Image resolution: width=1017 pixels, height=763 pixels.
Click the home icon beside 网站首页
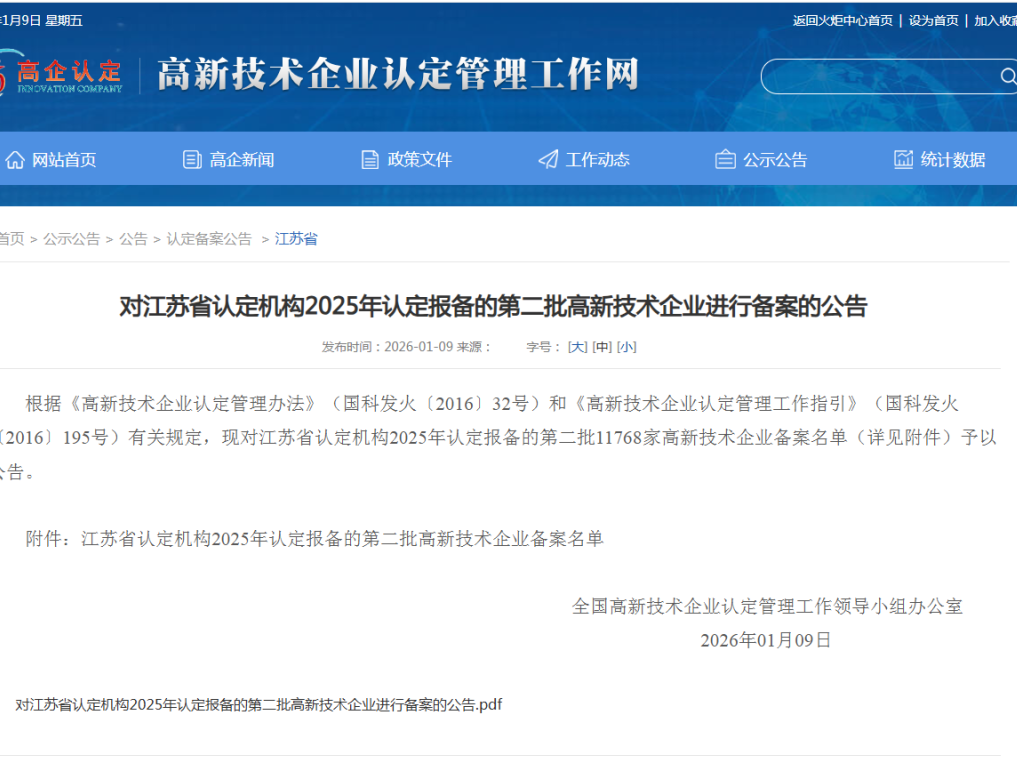point(15,160)
